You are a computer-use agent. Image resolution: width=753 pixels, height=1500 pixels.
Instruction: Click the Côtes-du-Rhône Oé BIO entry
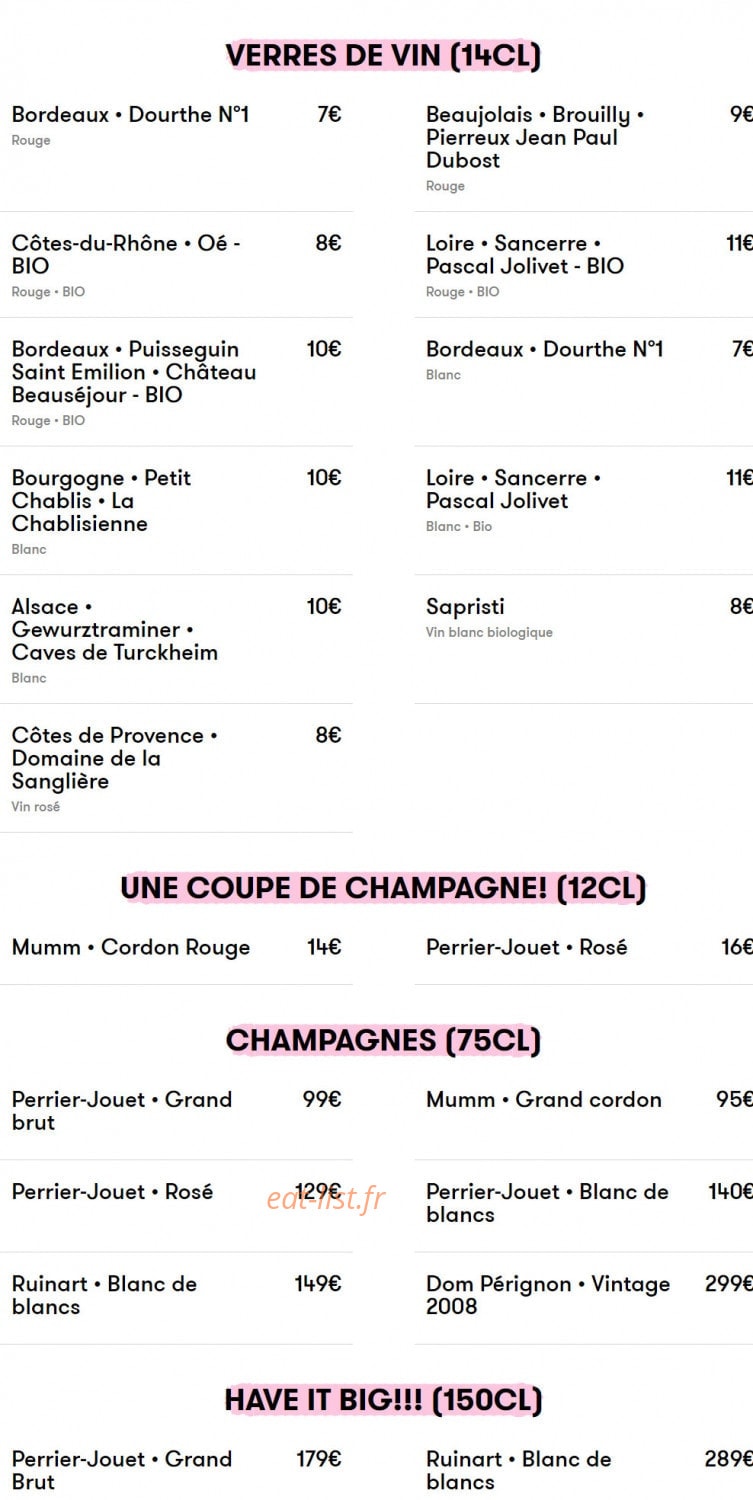pos(176,266)
